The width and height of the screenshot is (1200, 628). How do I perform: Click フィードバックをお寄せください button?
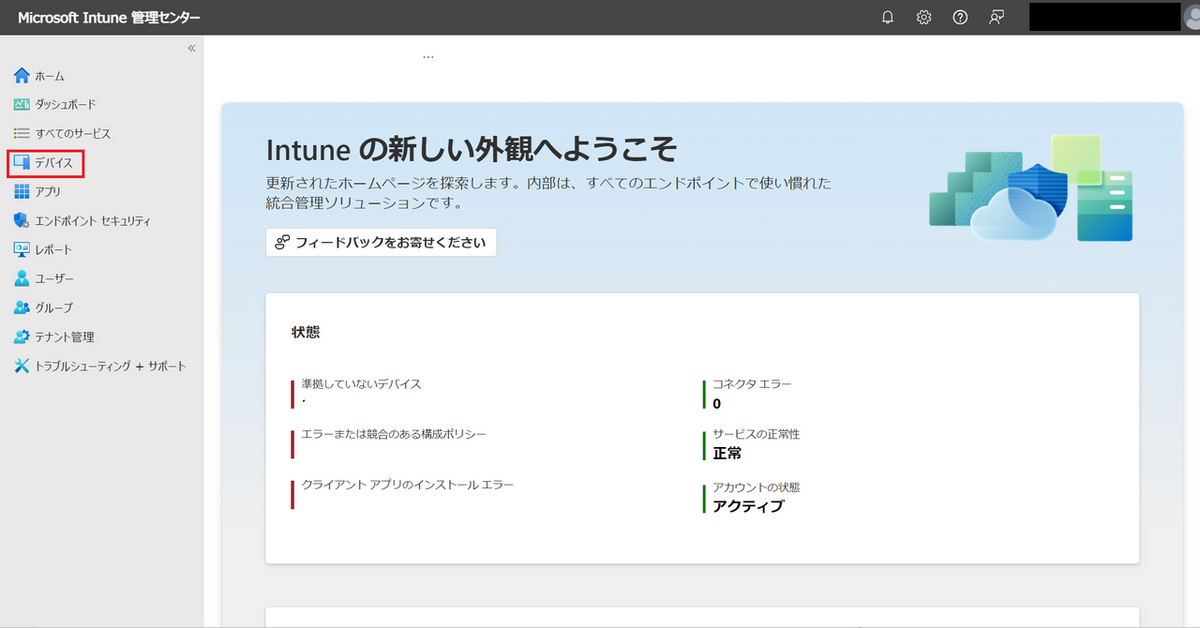(381, 243)
